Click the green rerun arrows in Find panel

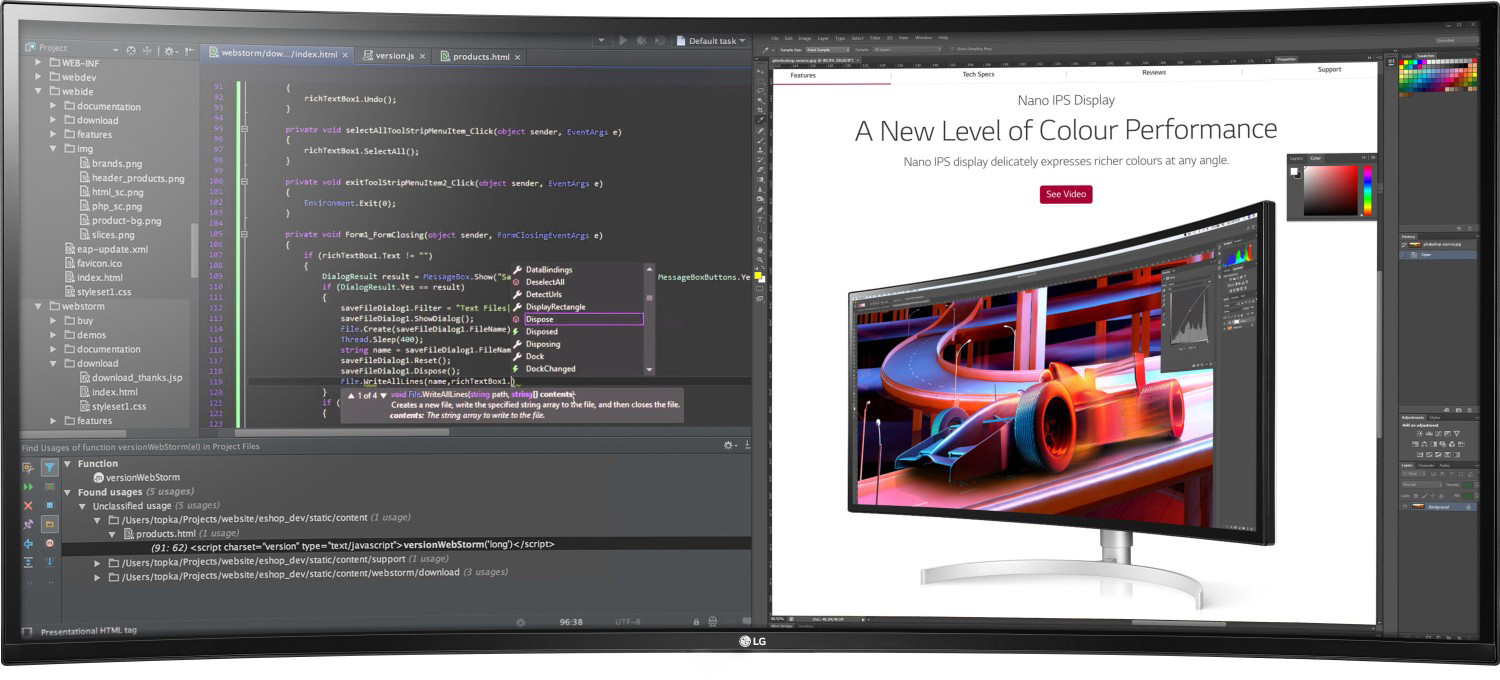(x=28, y=487)
